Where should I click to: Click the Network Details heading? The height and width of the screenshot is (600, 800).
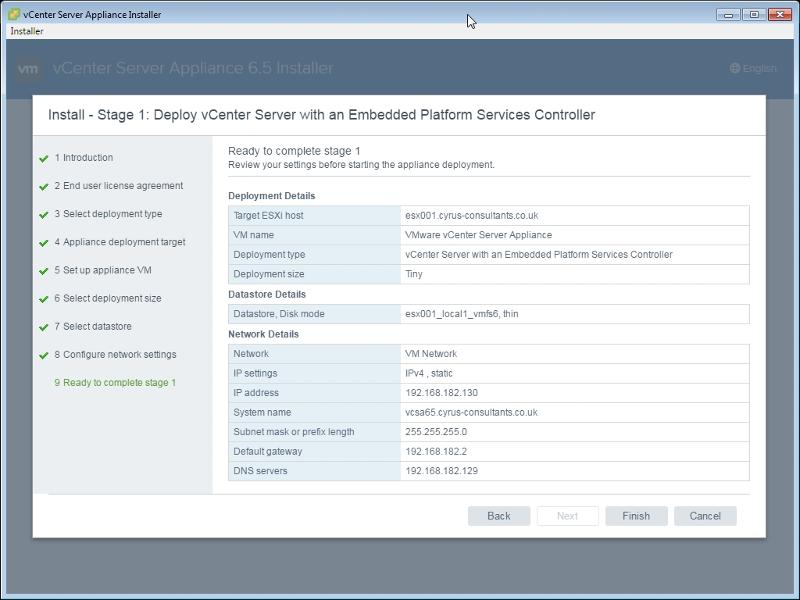[263, 334]
